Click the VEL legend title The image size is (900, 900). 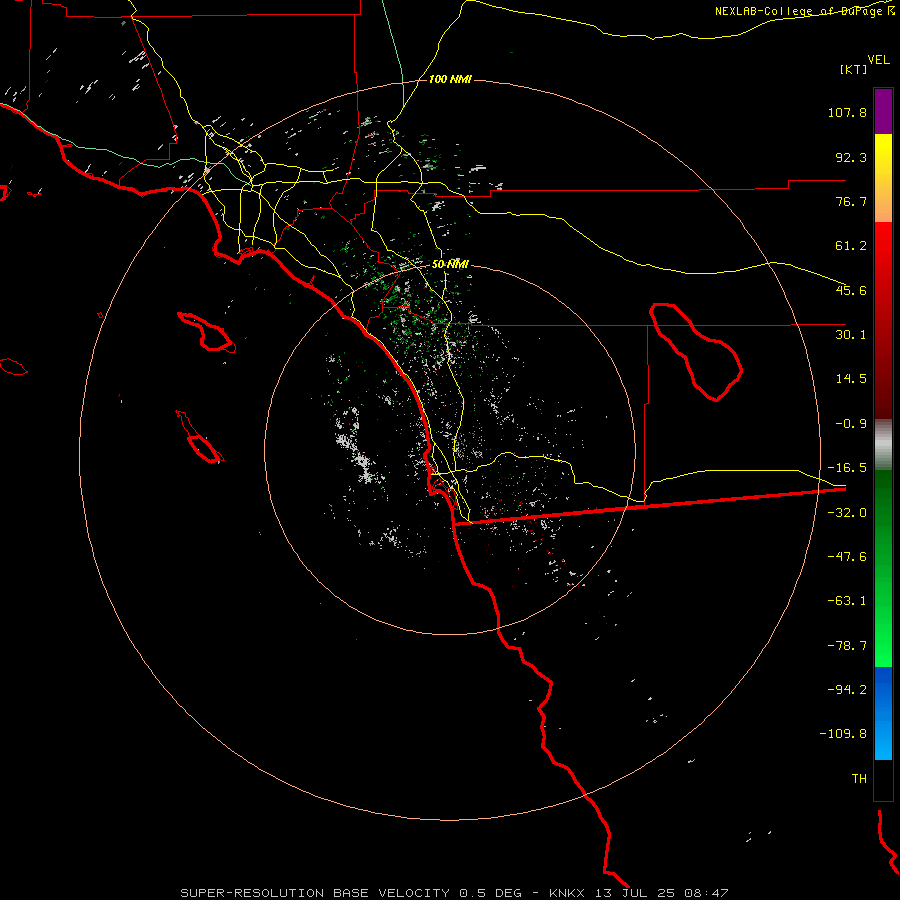point(879,60)
